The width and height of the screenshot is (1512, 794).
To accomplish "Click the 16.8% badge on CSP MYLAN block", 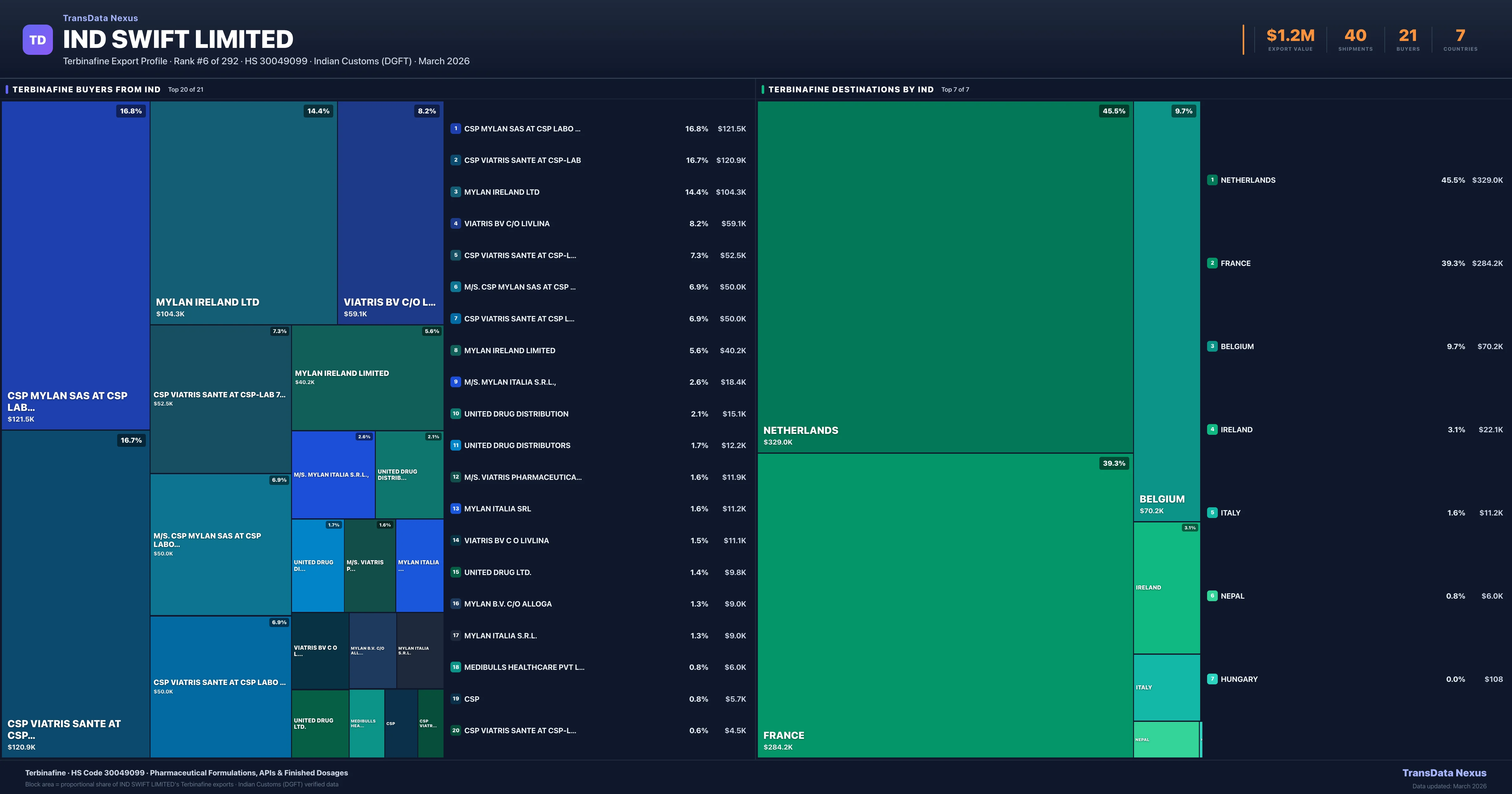I will click(x=131, y=111).
